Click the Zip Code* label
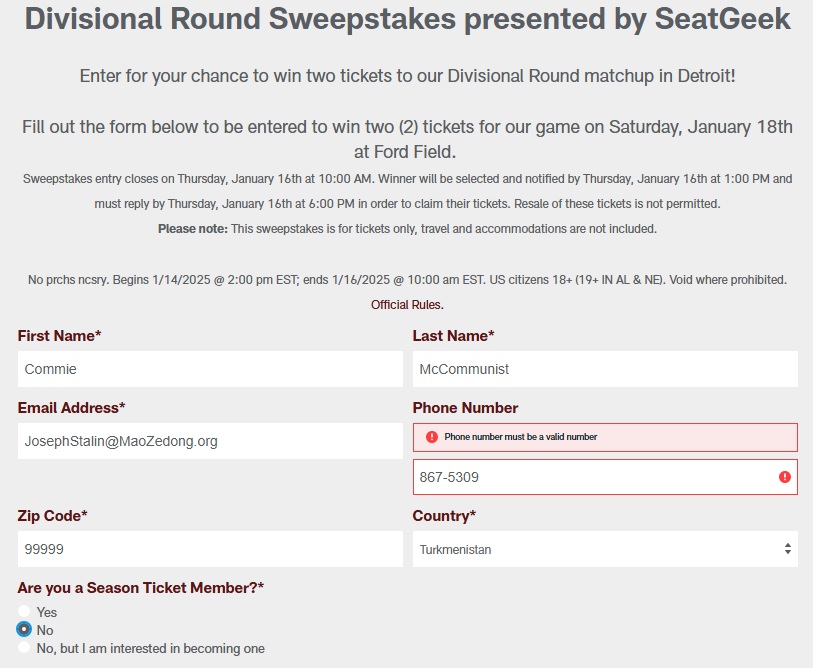 click(x=52, y=516)
